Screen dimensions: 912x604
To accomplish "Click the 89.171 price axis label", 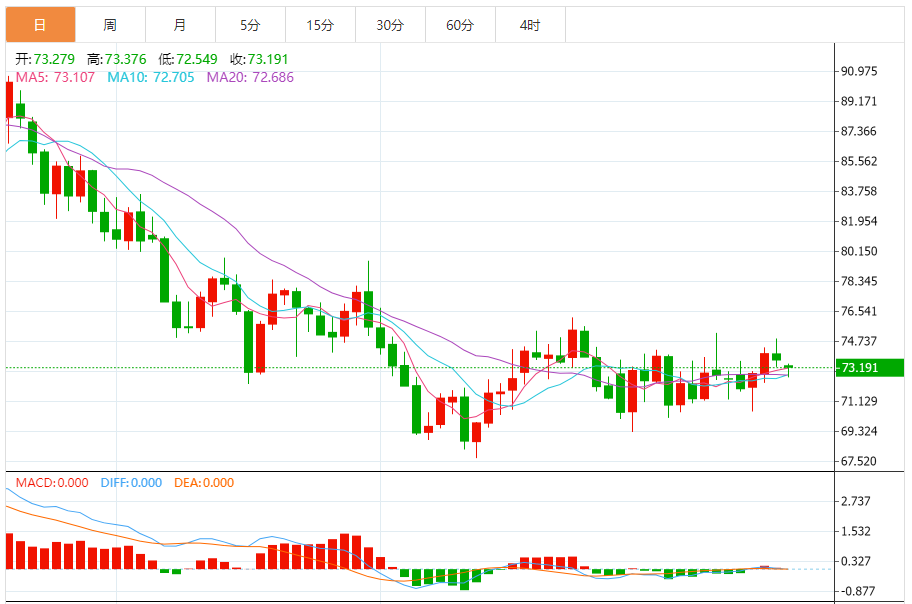I will [x=859, y=101].
